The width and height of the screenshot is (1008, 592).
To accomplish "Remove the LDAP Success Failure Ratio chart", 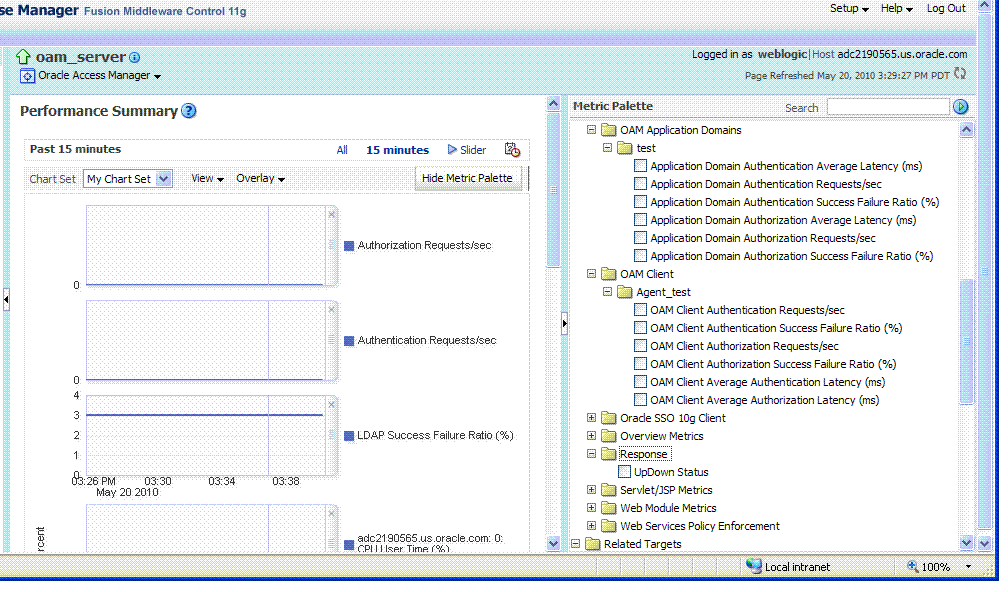I will tap(332, 405).
